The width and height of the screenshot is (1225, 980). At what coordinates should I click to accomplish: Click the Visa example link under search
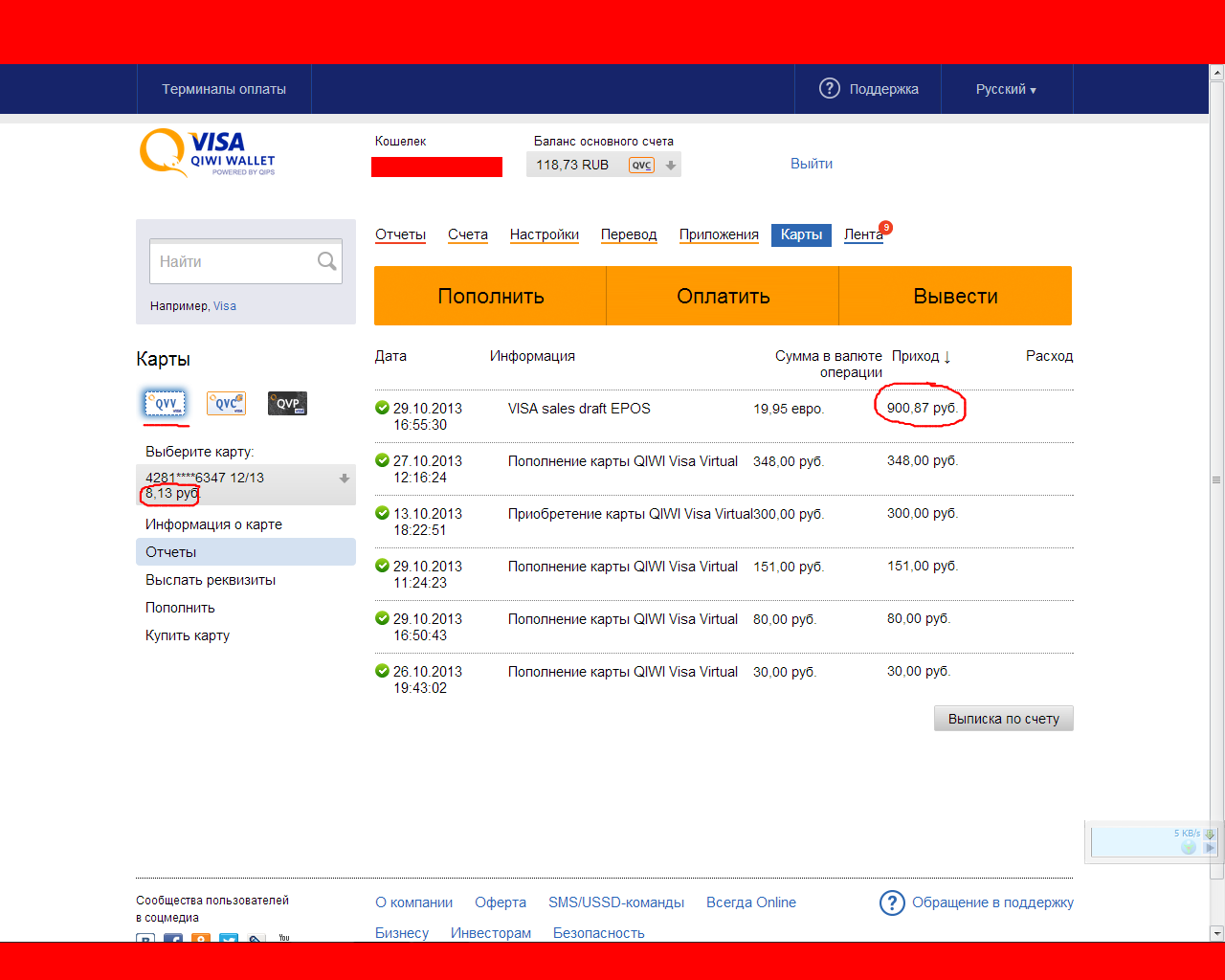(x=225, y=306)
